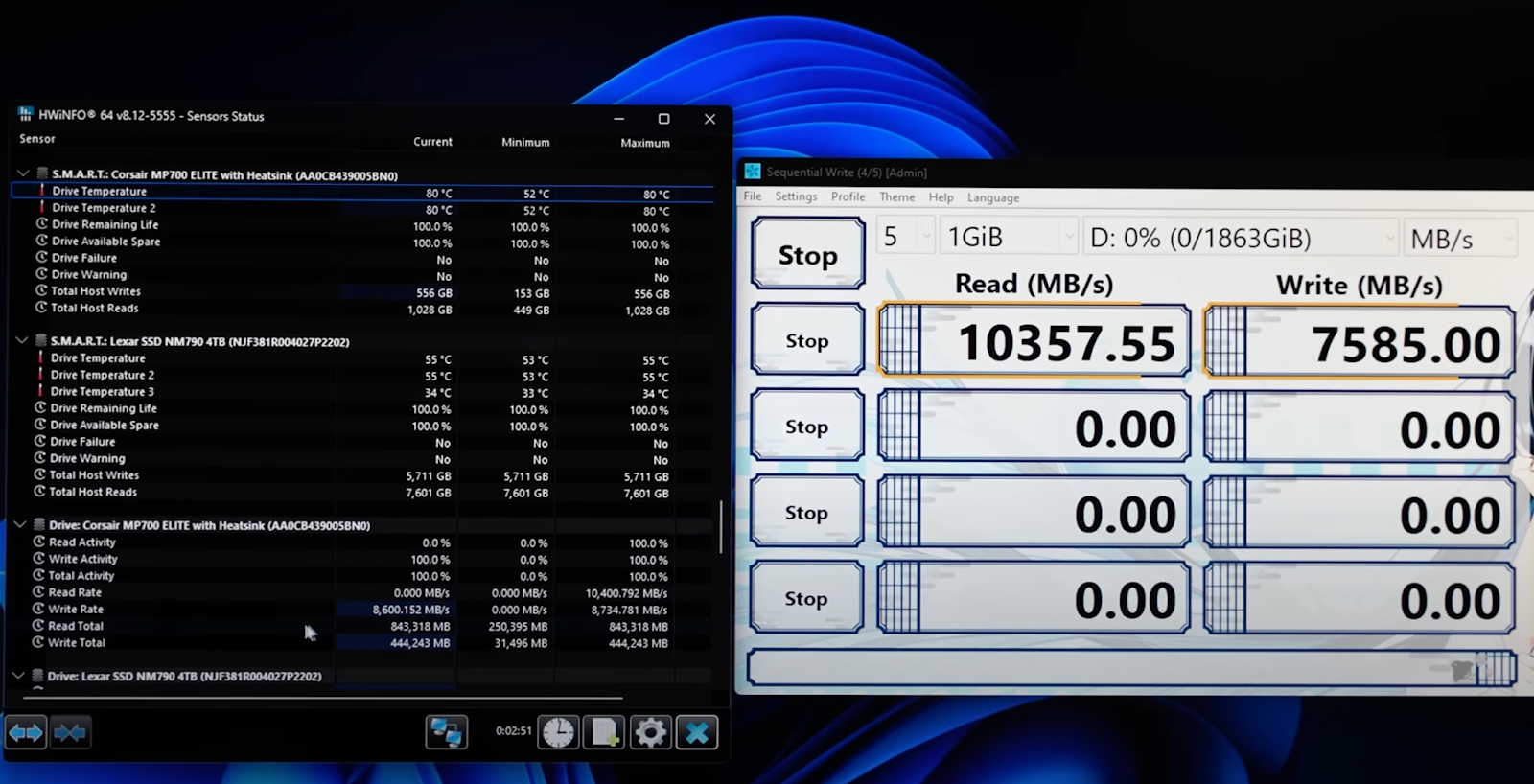Select Total Host Writes under Lexar S.M.A.R.T.
The image size is (1534, 784).
click(x=94, y=474)
